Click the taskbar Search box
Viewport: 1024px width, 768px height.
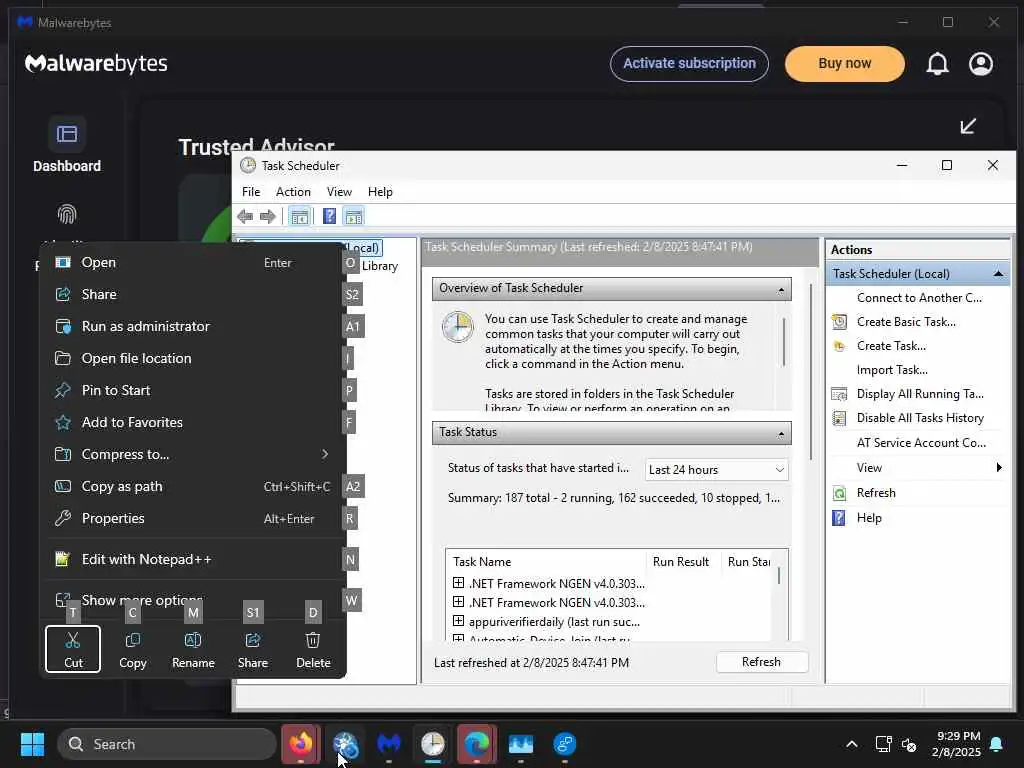pyautogui.click(x=167, y=744)
